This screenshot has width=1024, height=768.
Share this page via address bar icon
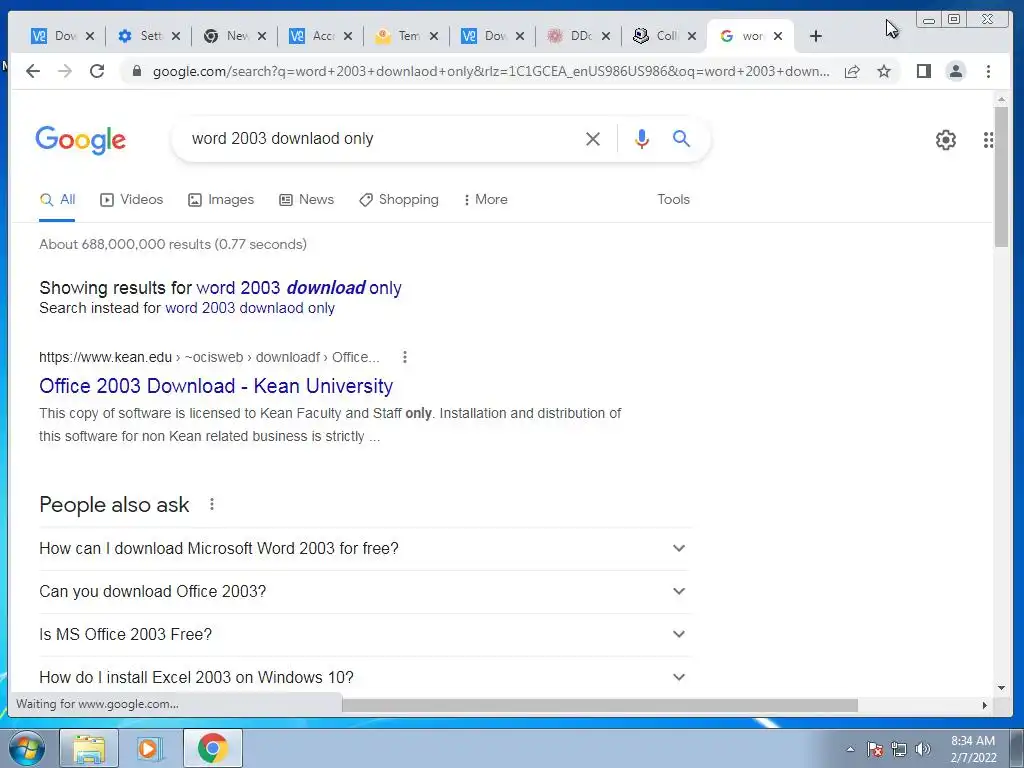coord(852,71)
